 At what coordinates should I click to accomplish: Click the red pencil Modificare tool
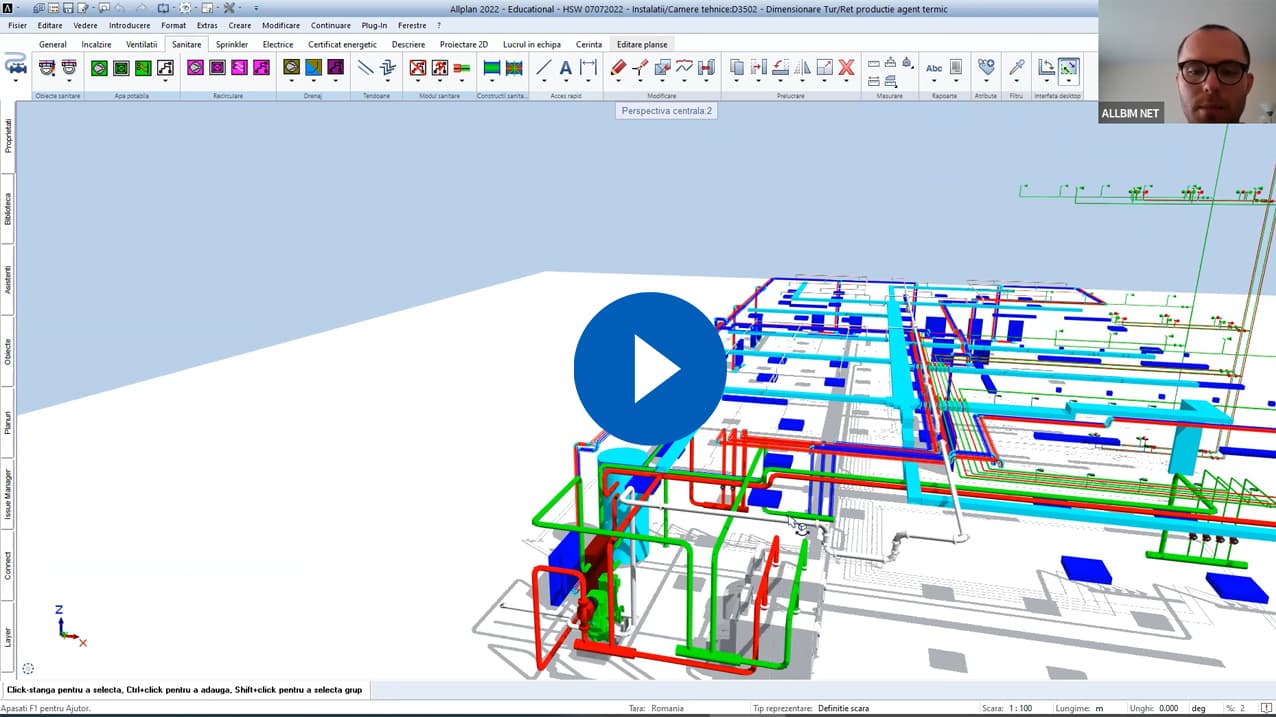618,68
